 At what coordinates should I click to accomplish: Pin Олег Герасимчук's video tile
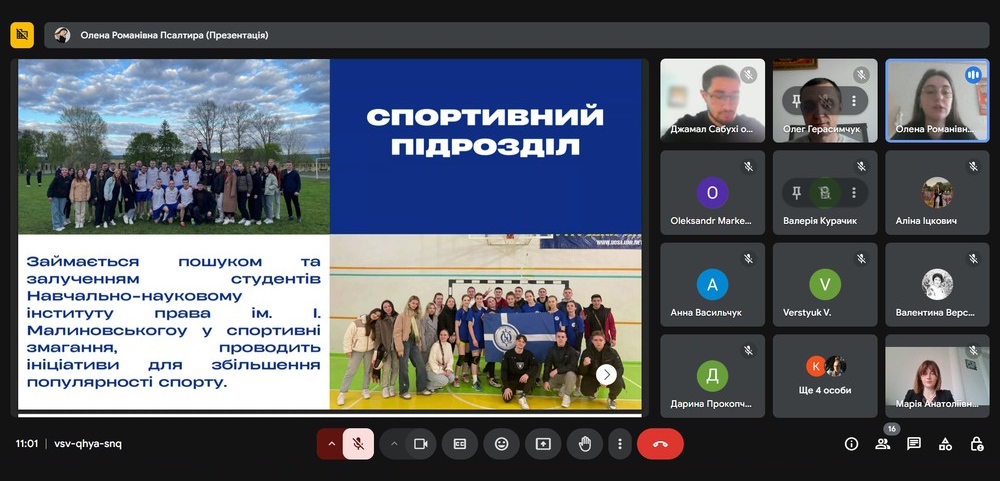point(797,101)
